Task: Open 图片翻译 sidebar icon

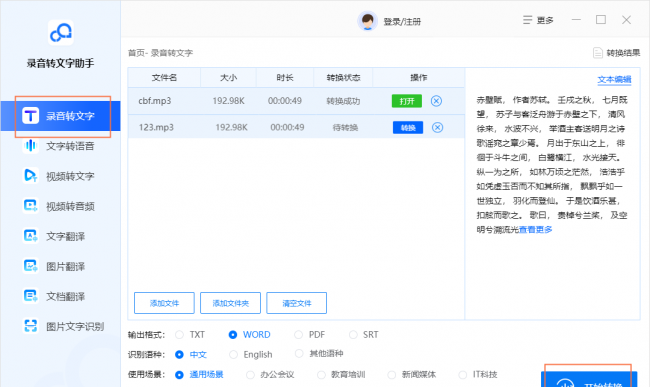Action: pyautogui.click(x=31, y=266)
